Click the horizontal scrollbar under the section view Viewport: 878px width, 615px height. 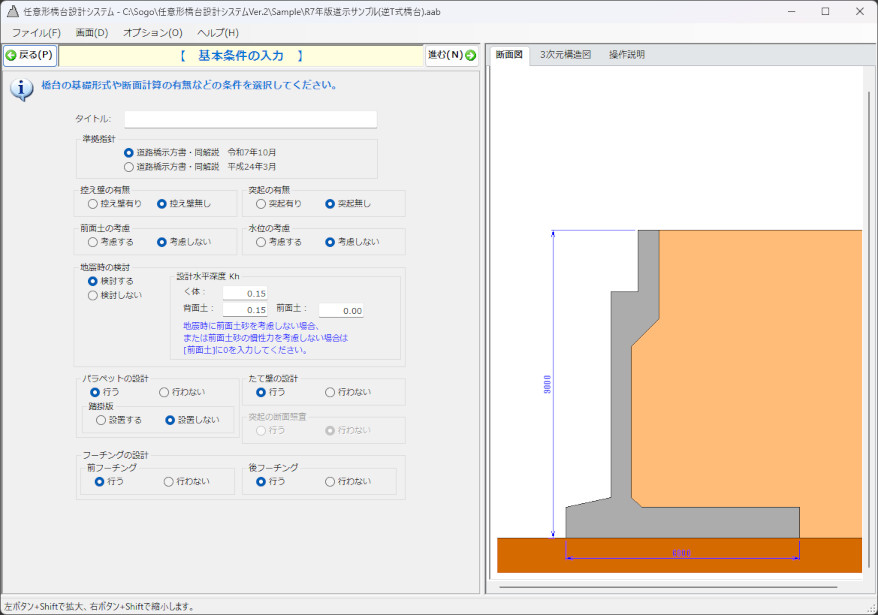pos(668,587)
